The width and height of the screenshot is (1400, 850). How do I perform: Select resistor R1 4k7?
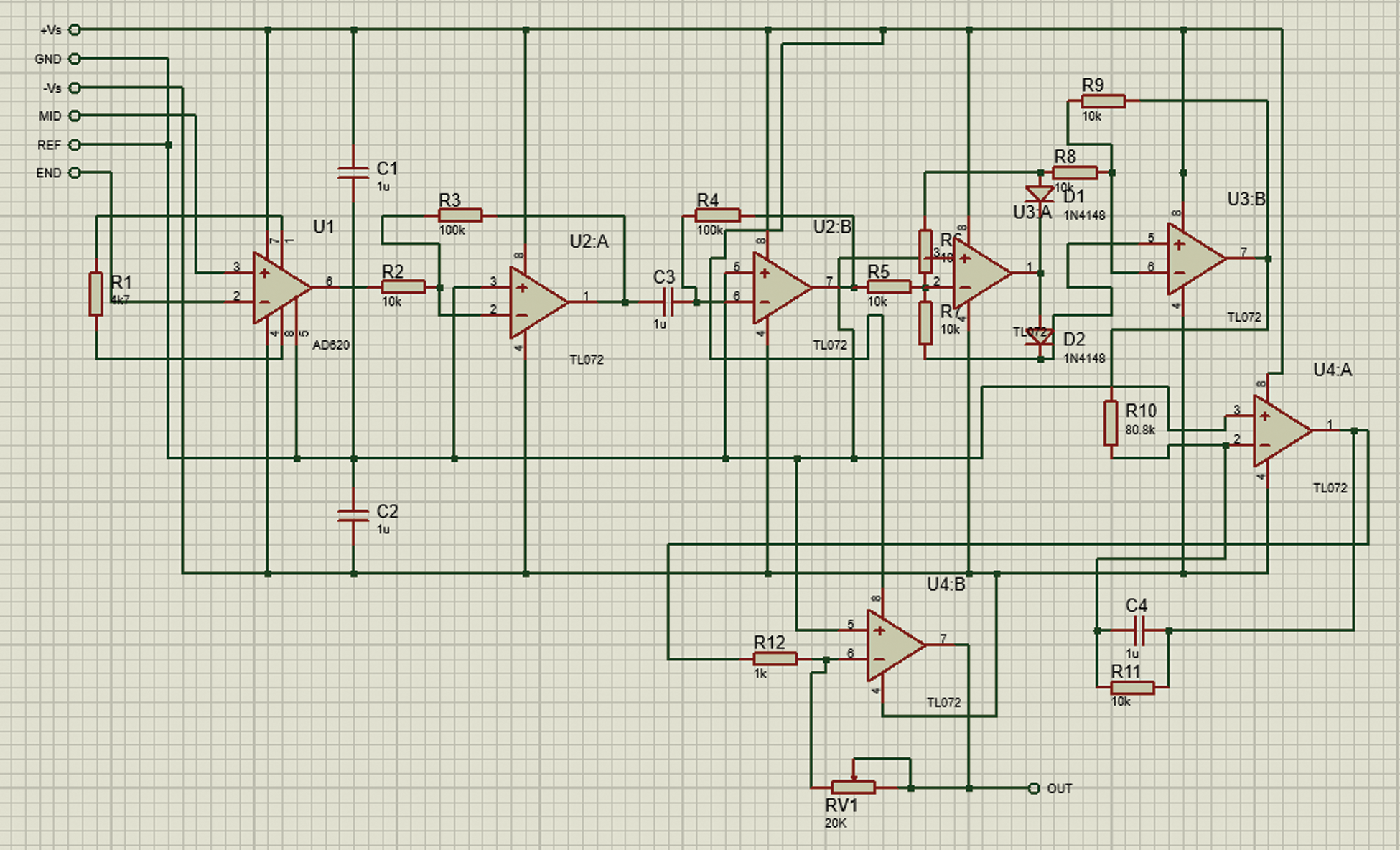point(95,294)
